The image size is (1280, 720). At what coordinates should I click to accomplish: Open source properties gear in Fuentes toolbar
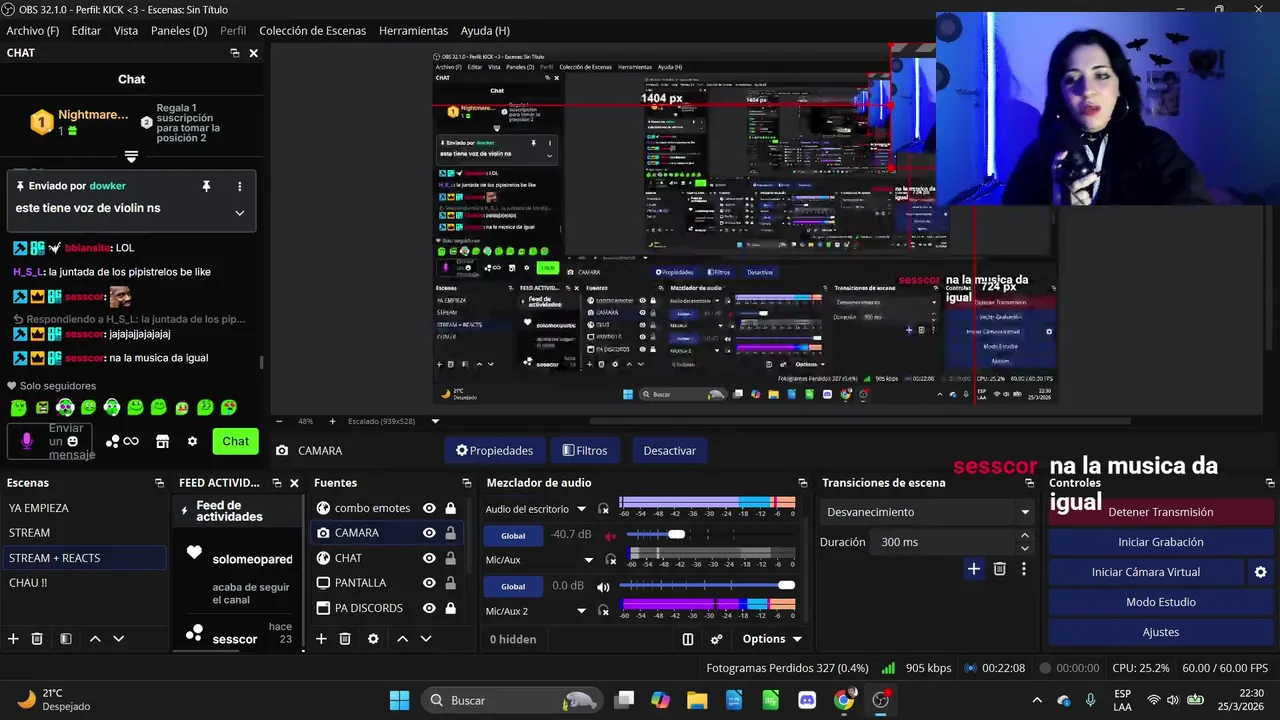click(x=373, y=638)
